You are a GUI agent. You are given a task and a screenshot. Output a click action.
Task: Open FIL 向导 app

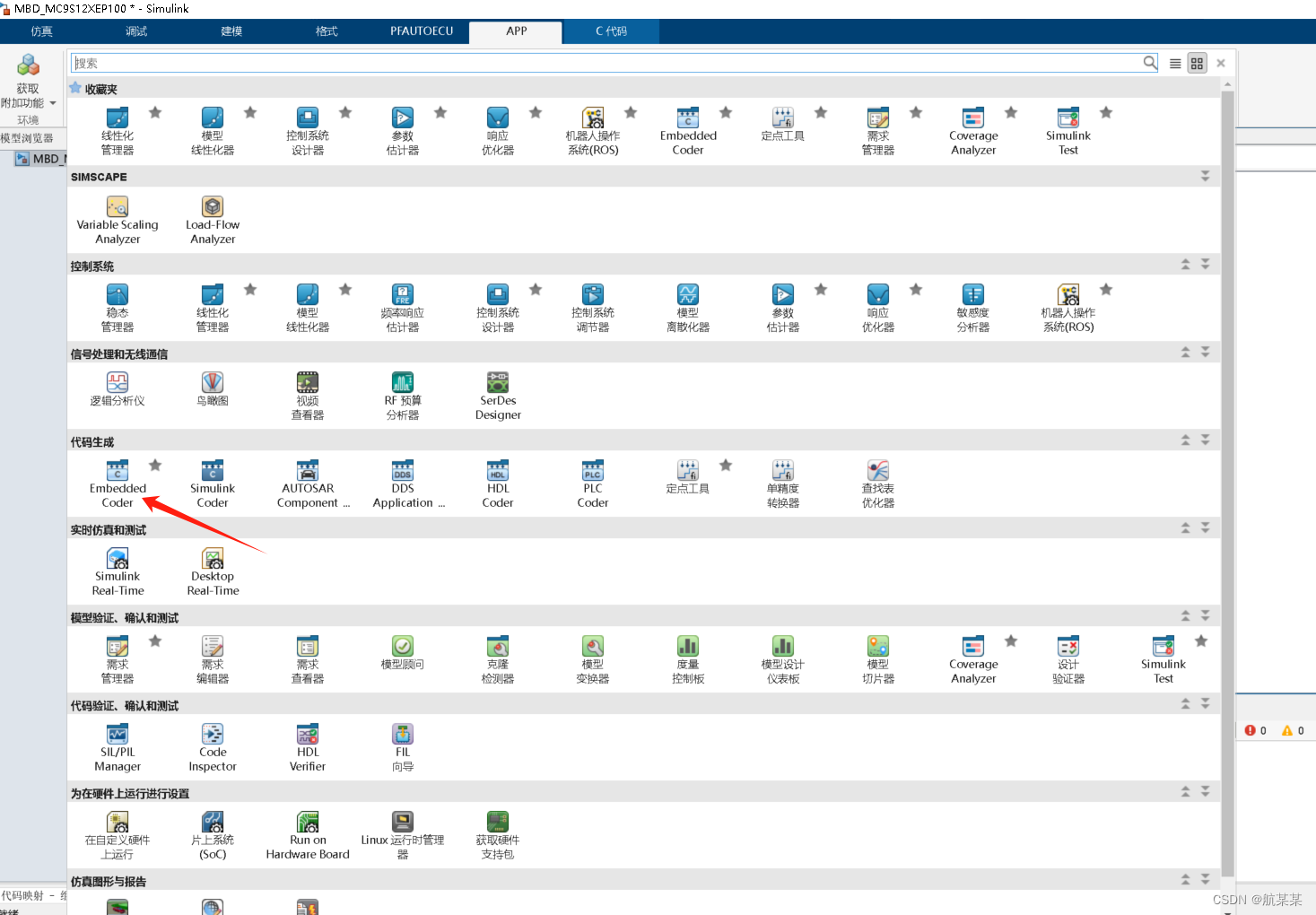click(403, 747)
